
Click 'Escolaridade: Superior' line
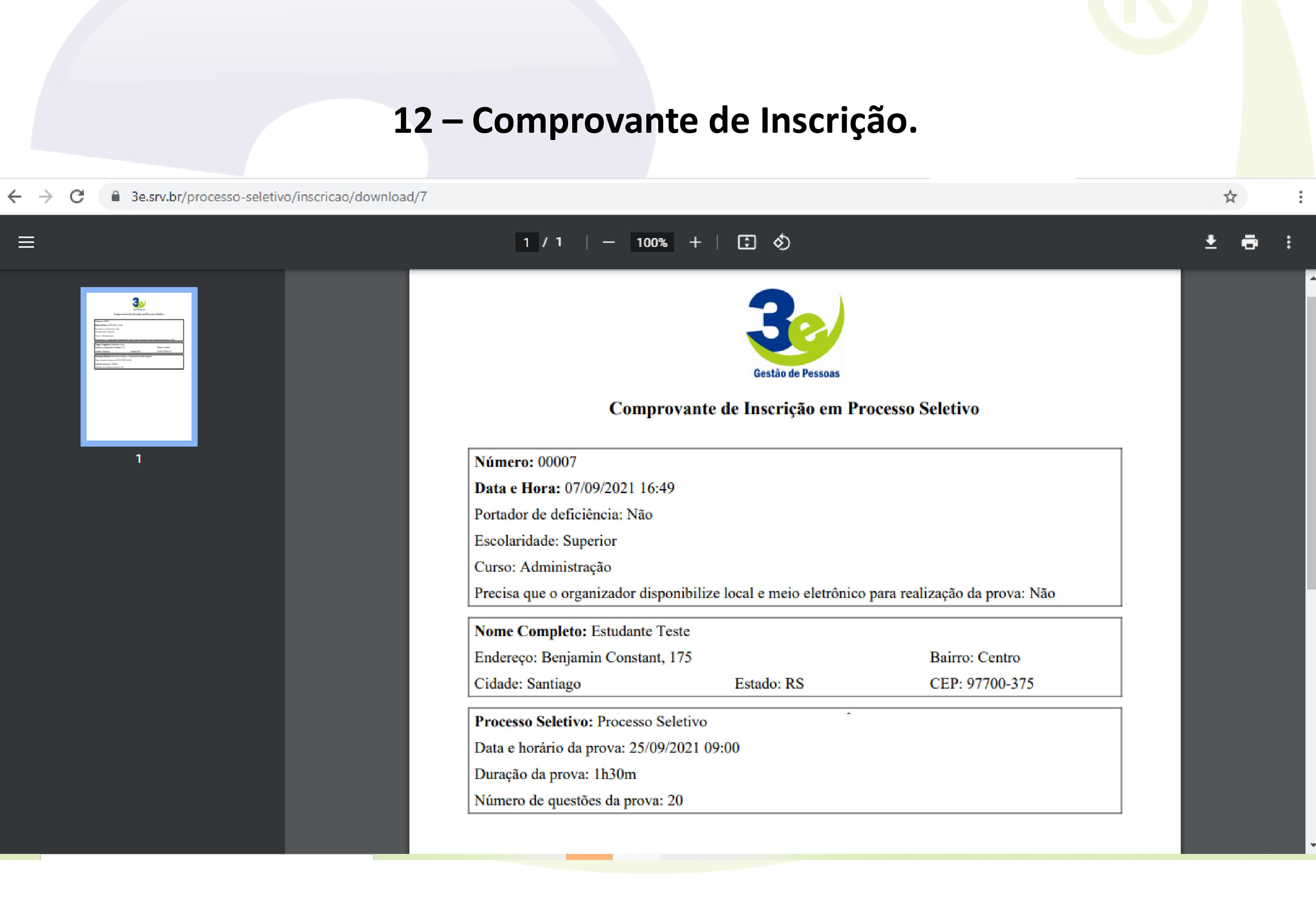[x=545, y=541]
